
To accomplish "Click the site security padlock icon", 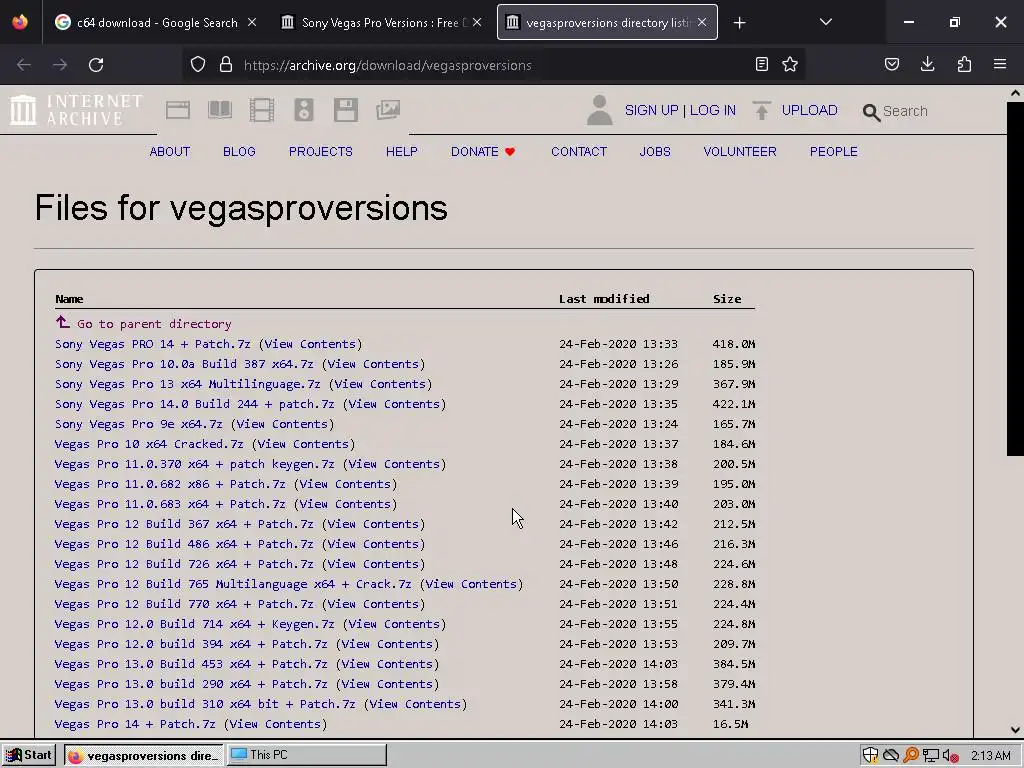I will (x=226, y=65).
